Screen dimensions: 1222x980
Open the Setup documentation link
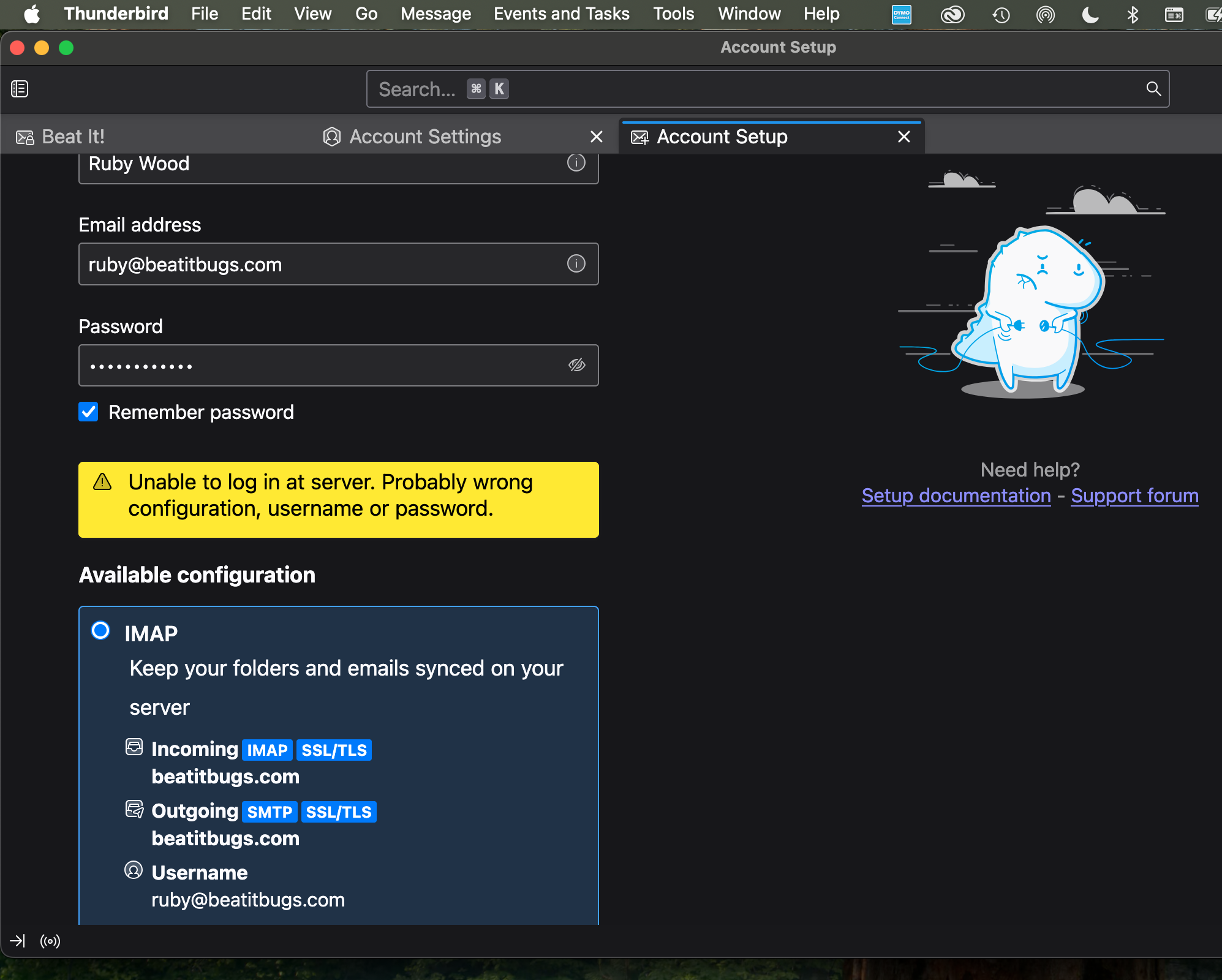pyautogui.click(x=956, y=496)
